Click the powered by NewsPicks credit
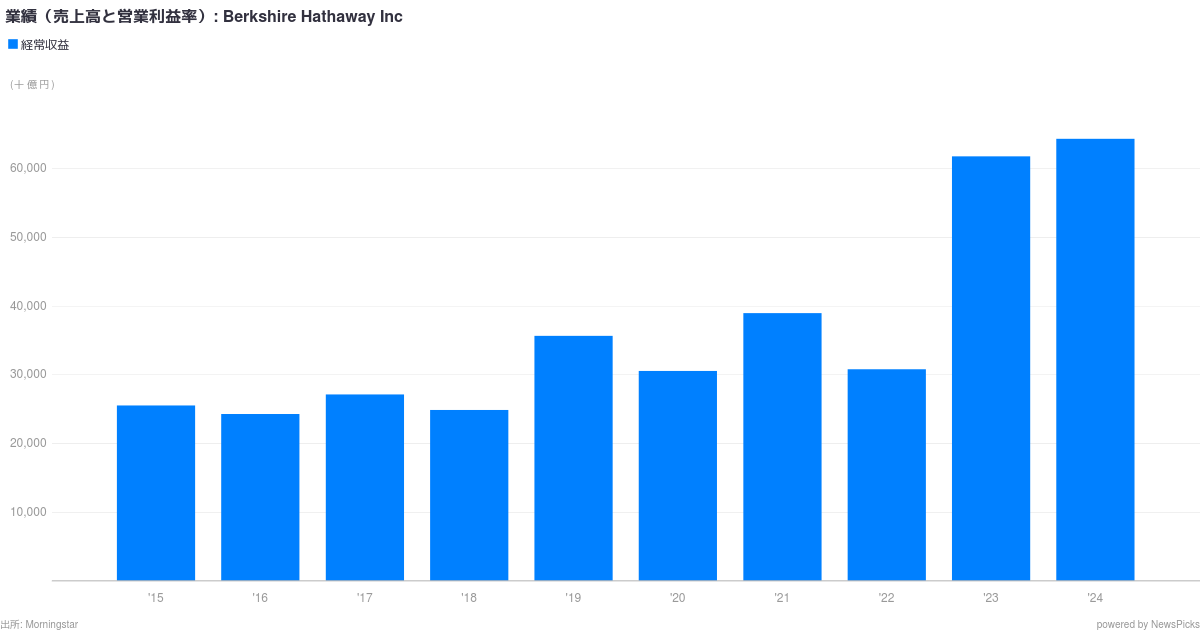The height and width of the screenshot is (630, 1200). point(1146,624)
